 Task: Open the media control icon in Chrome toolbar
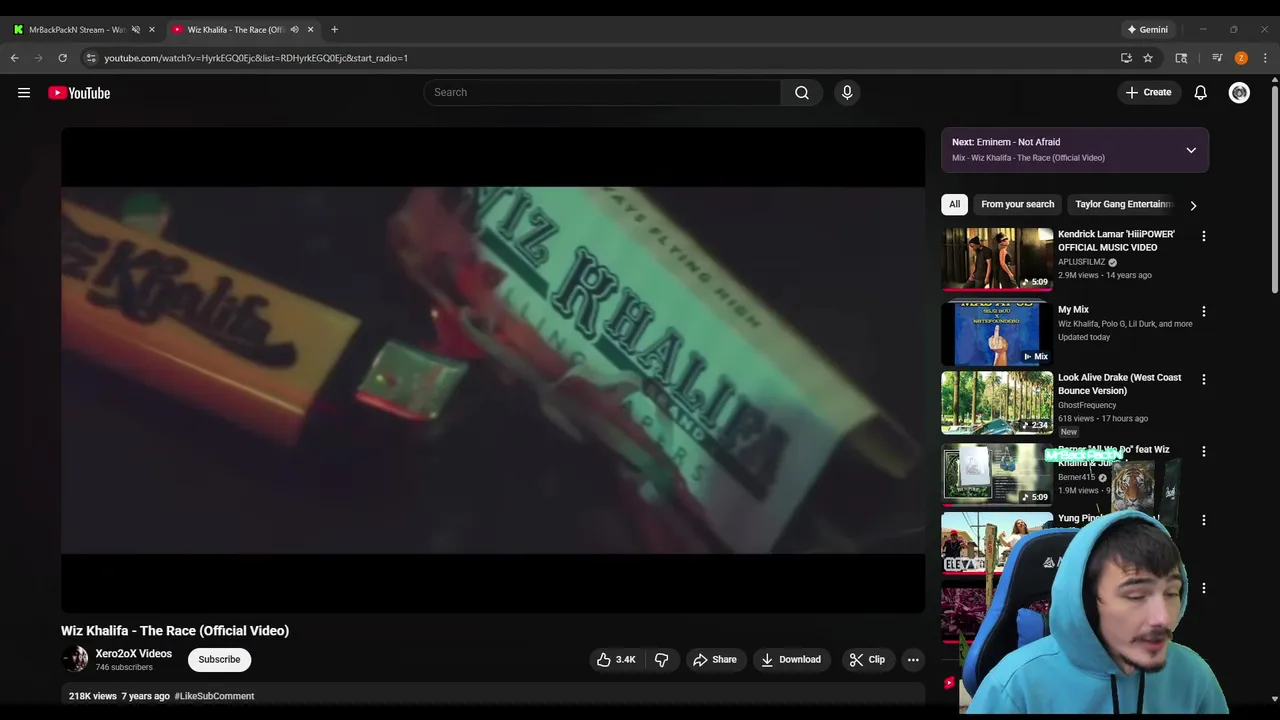(x=1217, y=58)
